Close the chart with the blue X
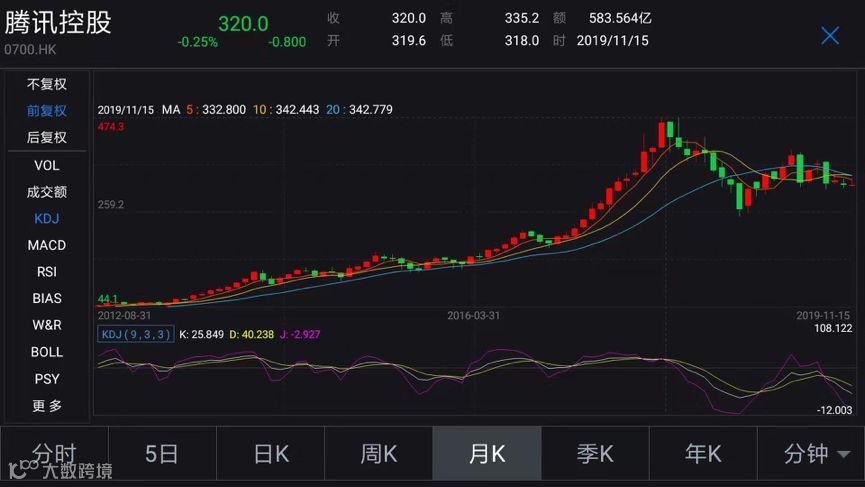The width and height of the screenshot is (865, 487). pos(830,36)
